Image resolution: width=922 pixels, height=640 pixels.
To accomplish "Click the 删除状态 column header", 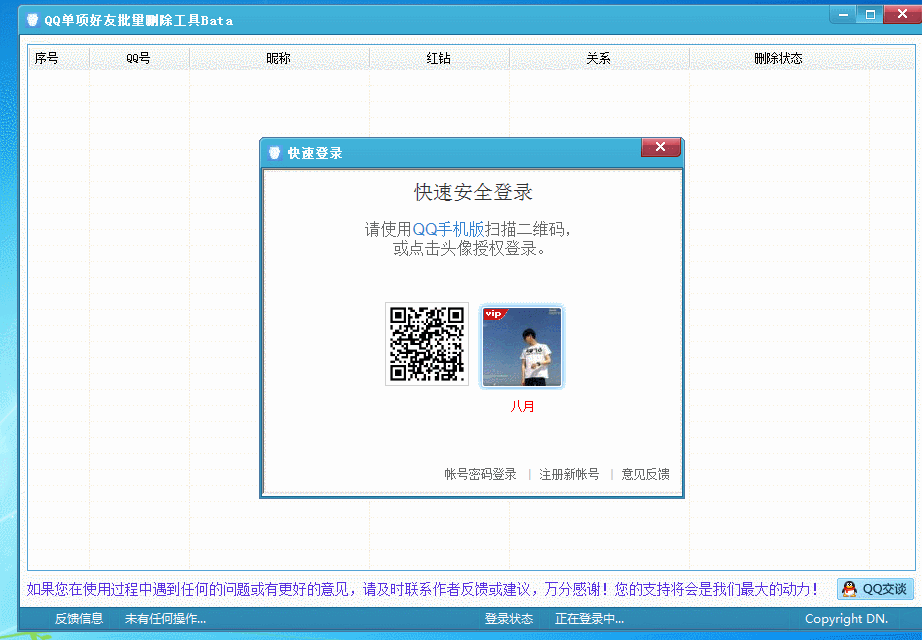I will click(x=779, y=58).
